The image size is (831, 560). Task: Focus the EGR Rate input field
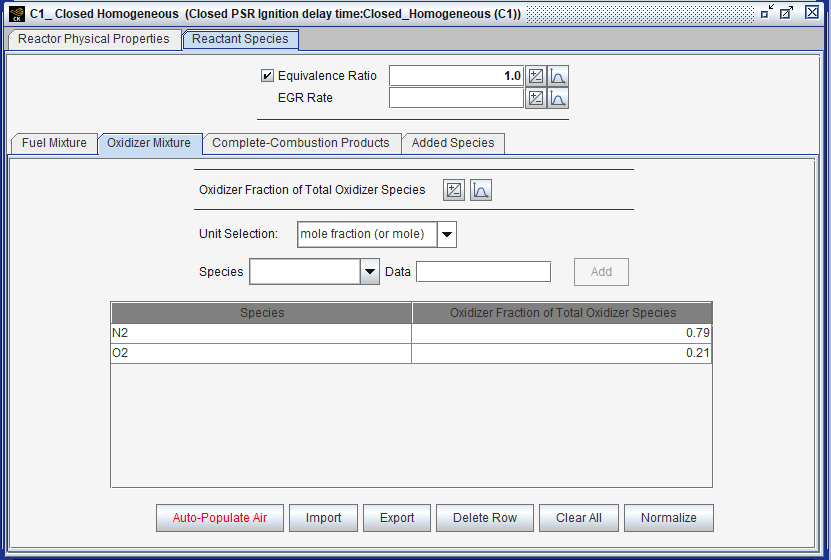[x=456, y=98]
